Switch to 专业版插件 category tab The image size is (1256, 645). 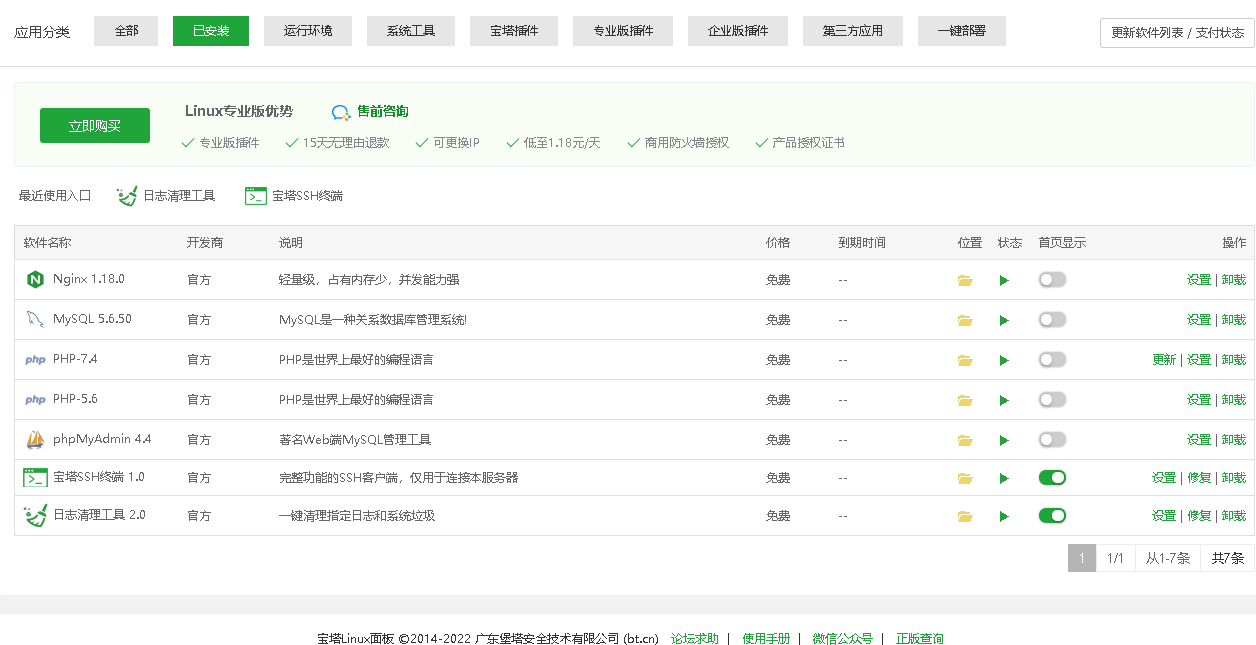coord(623,31)
